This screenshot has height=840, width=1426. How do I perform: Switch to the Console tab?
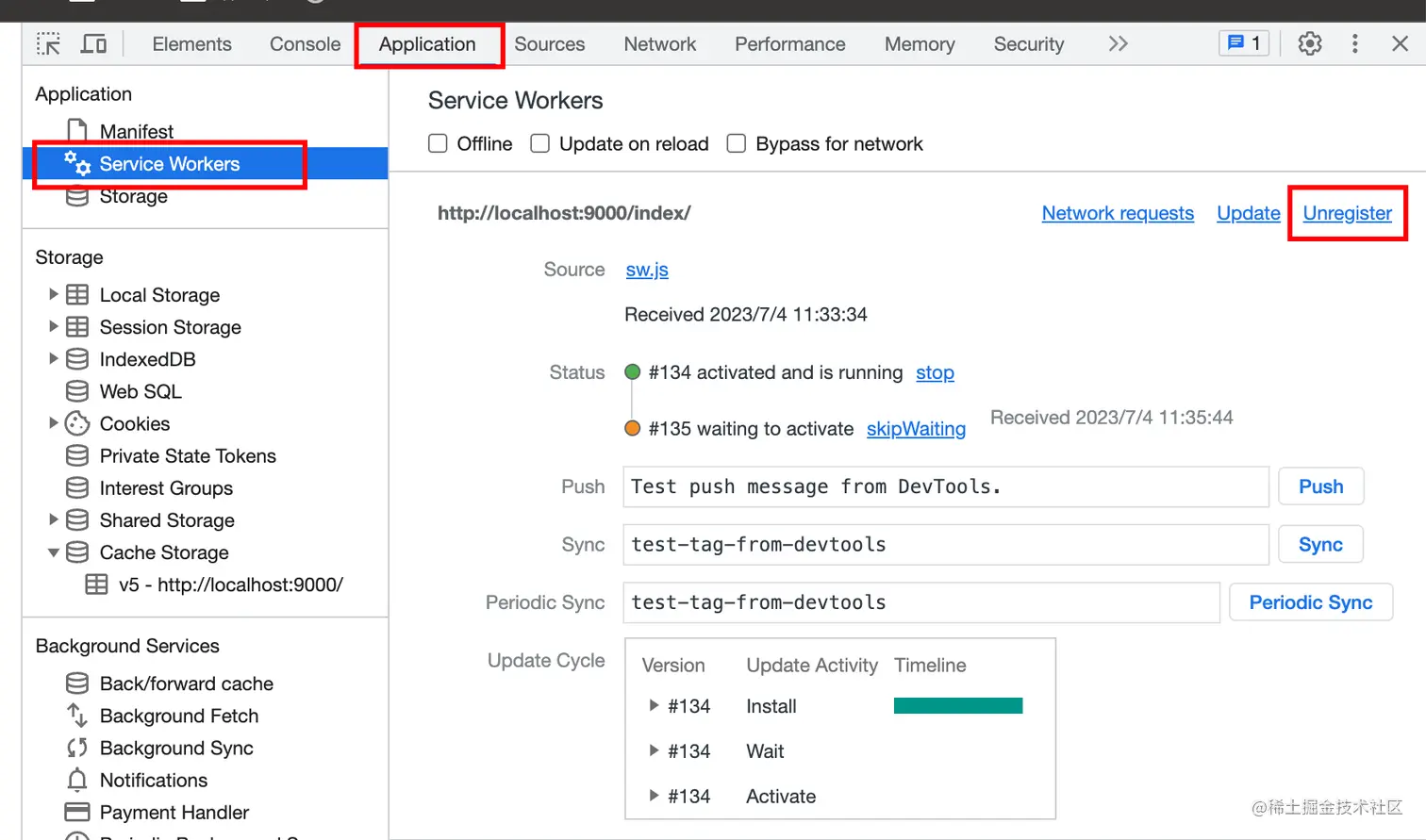[305, 44]
